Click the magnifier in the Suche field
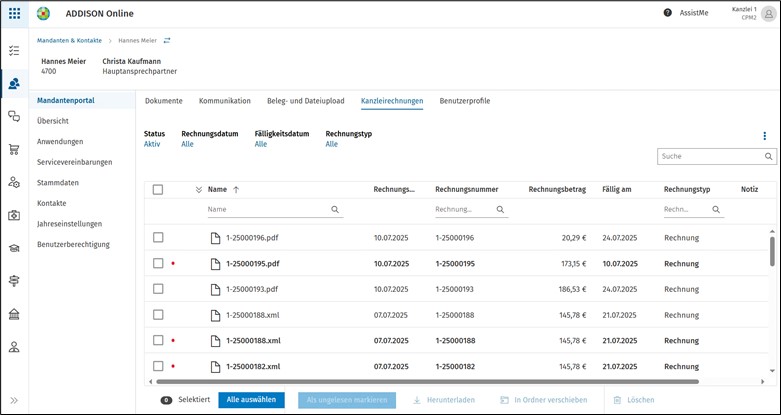 click(x=769, y=156)
